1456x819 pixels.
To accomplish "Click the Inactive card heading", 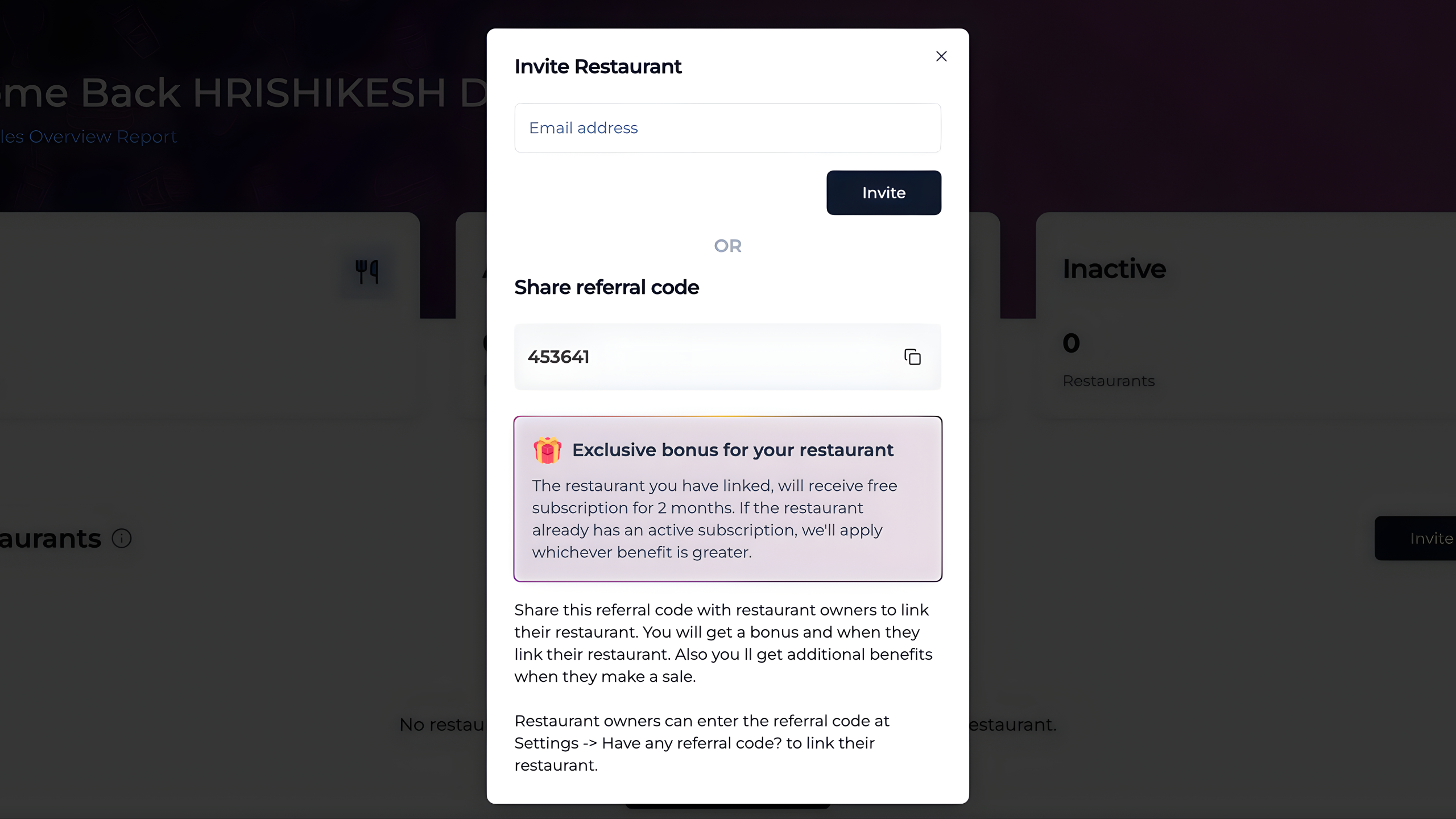I will 1114,268.
